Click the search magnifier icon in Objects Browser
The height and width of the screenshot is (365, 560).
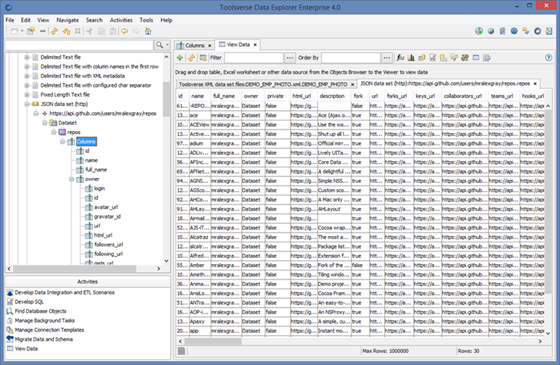tap(159, 45)
